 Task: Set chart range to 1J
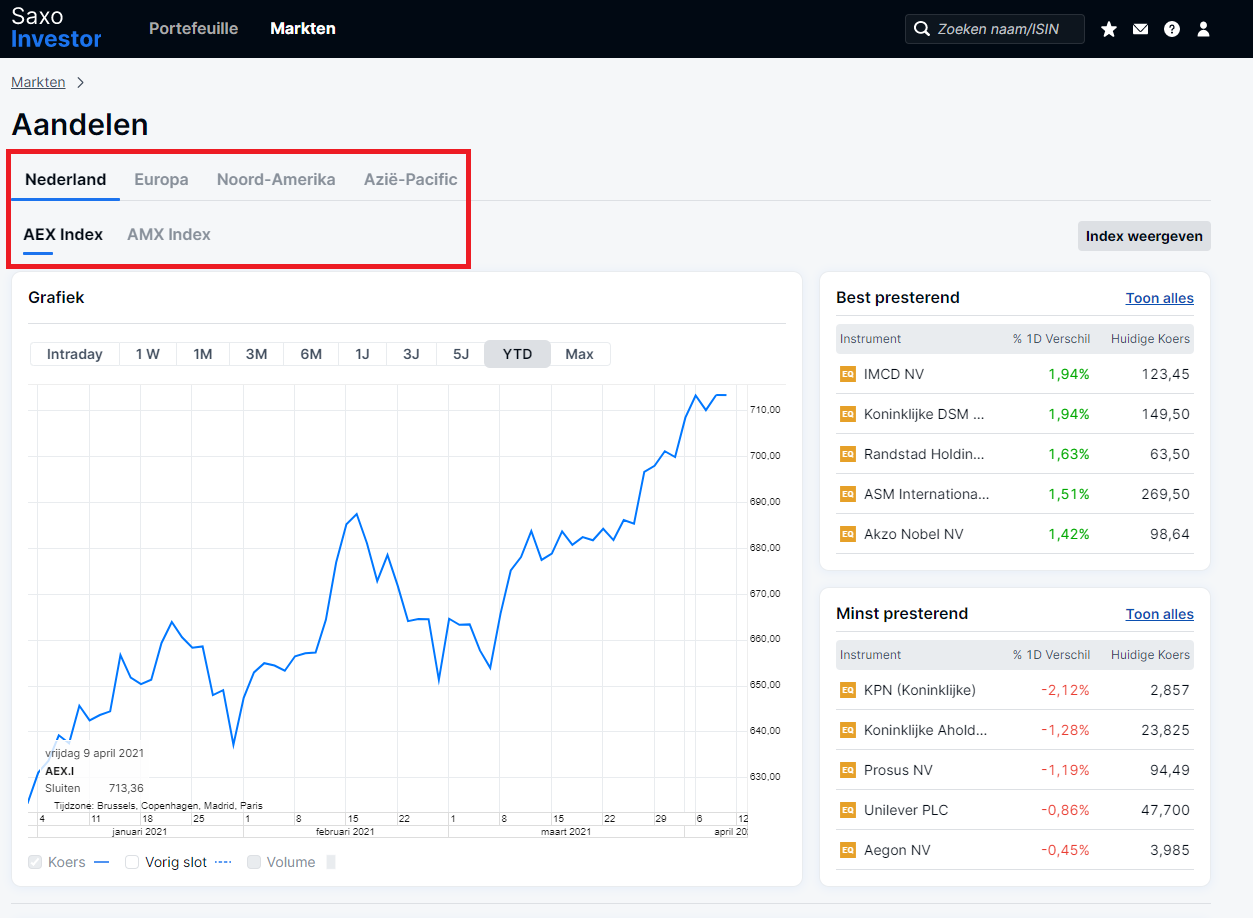(x=362, y=354)
